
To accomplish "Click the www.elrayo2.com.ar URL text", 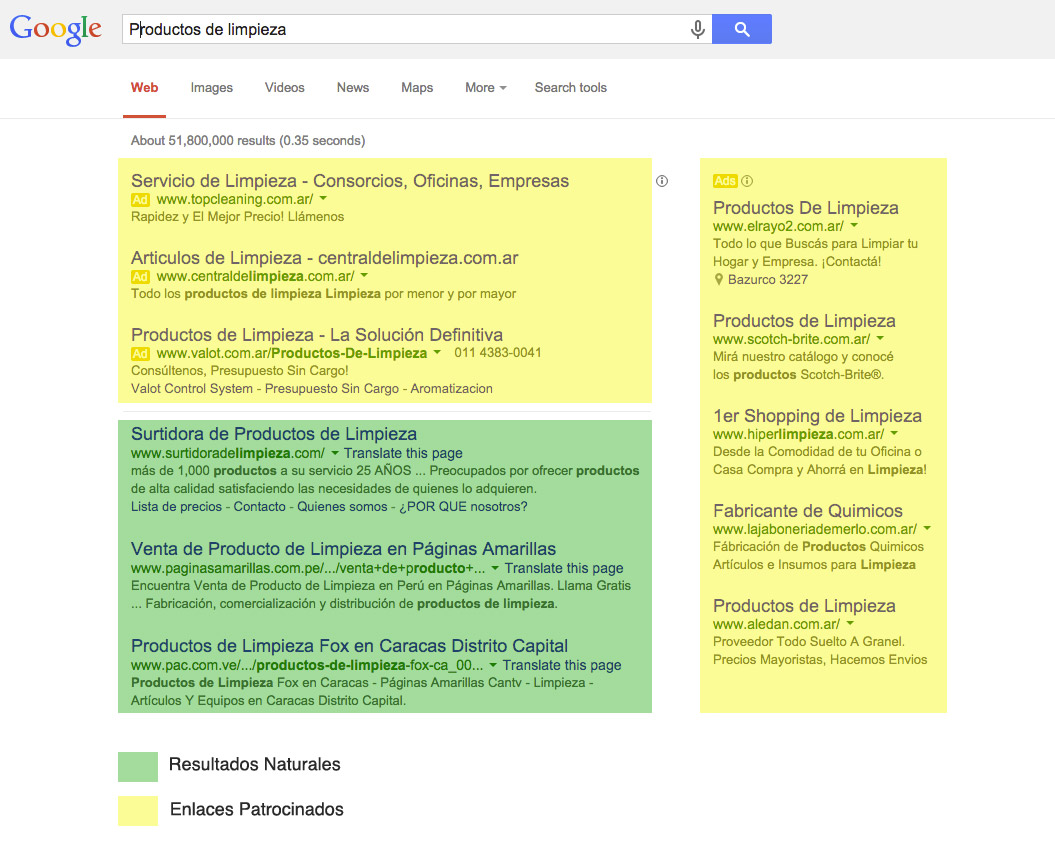I will pyautogui.click(x=778, y=227).
